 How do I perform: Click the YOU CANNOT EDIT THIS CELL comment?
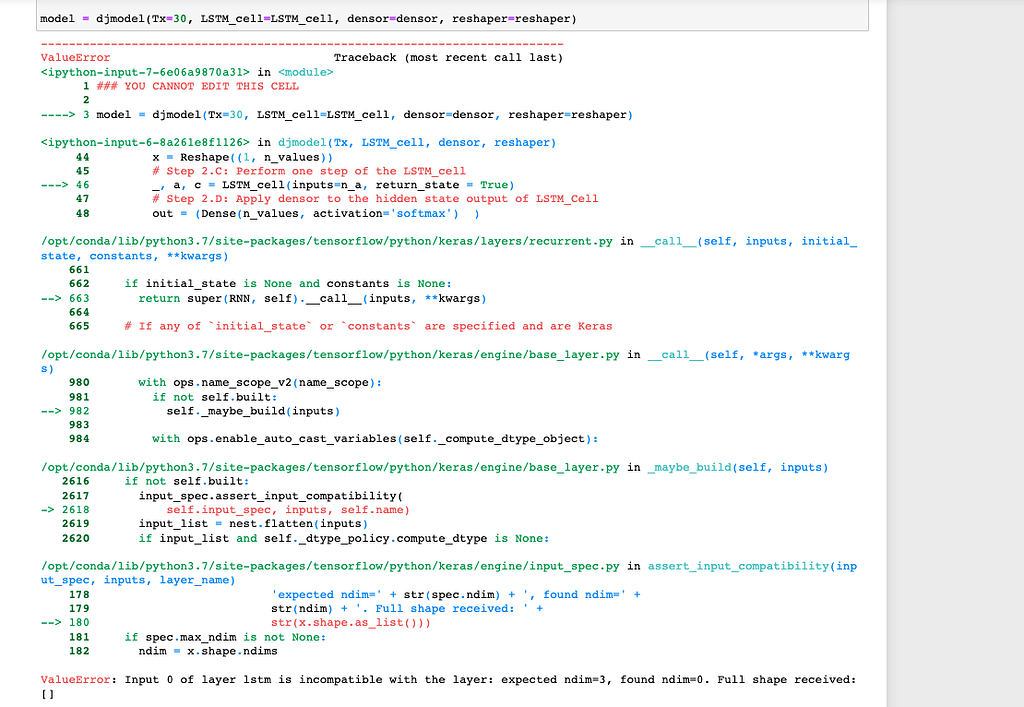pyautogui.click(x=200, y=85)
